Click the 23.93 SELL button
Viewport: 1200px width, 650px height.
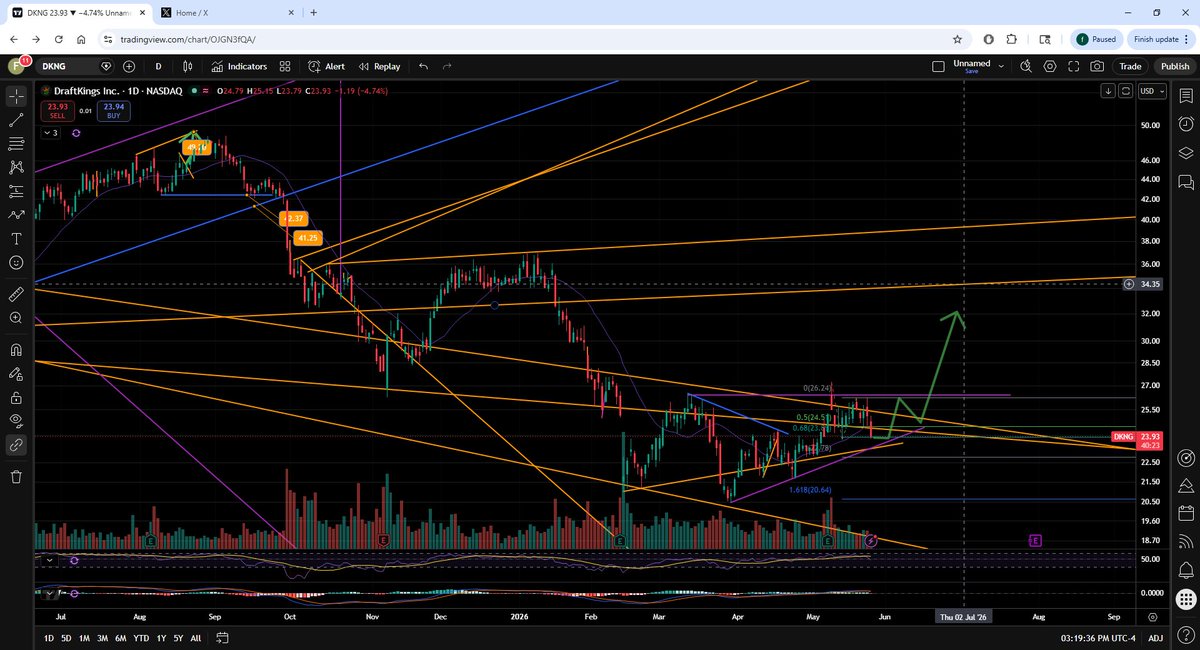[x=56, y=110]
